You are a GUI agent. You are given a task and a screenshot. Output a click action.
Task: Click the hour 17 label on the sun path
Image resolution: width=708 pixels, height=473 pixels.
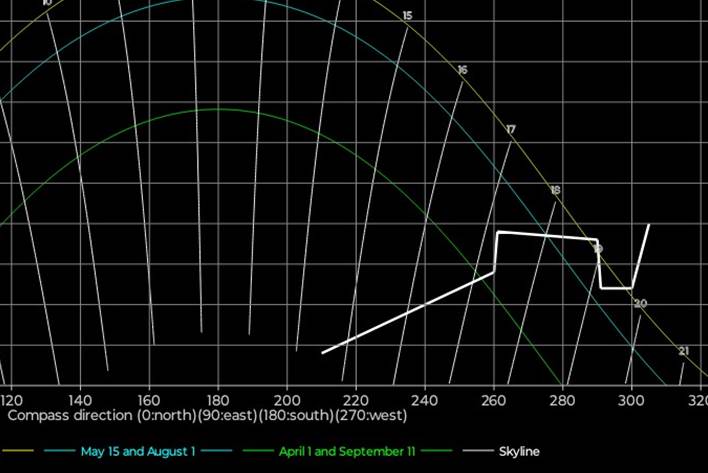[511, 130]
